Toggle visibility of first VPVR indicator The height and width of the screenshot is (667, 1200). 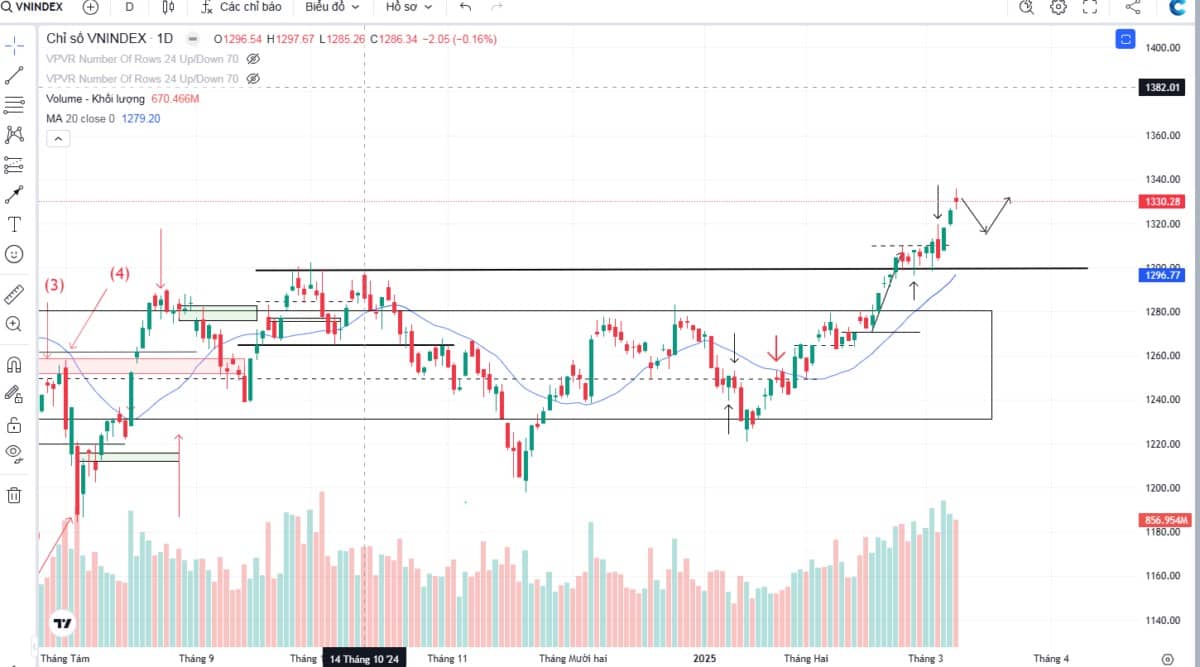pyautogui.click(x=253, y=59)
